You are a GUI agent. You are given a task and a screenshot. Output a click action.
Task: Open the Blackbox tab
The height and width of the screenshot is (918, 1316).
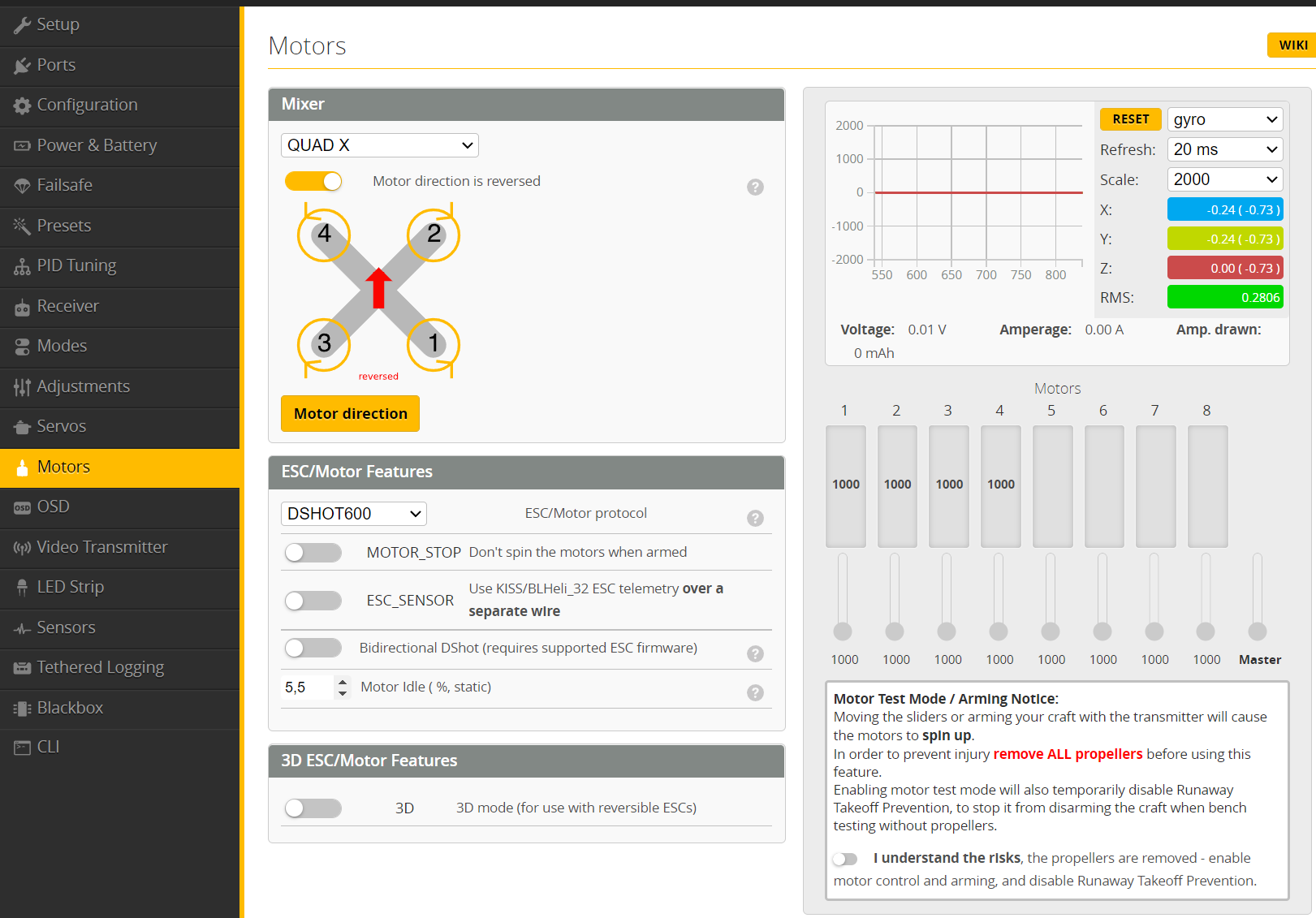(70, 708)
